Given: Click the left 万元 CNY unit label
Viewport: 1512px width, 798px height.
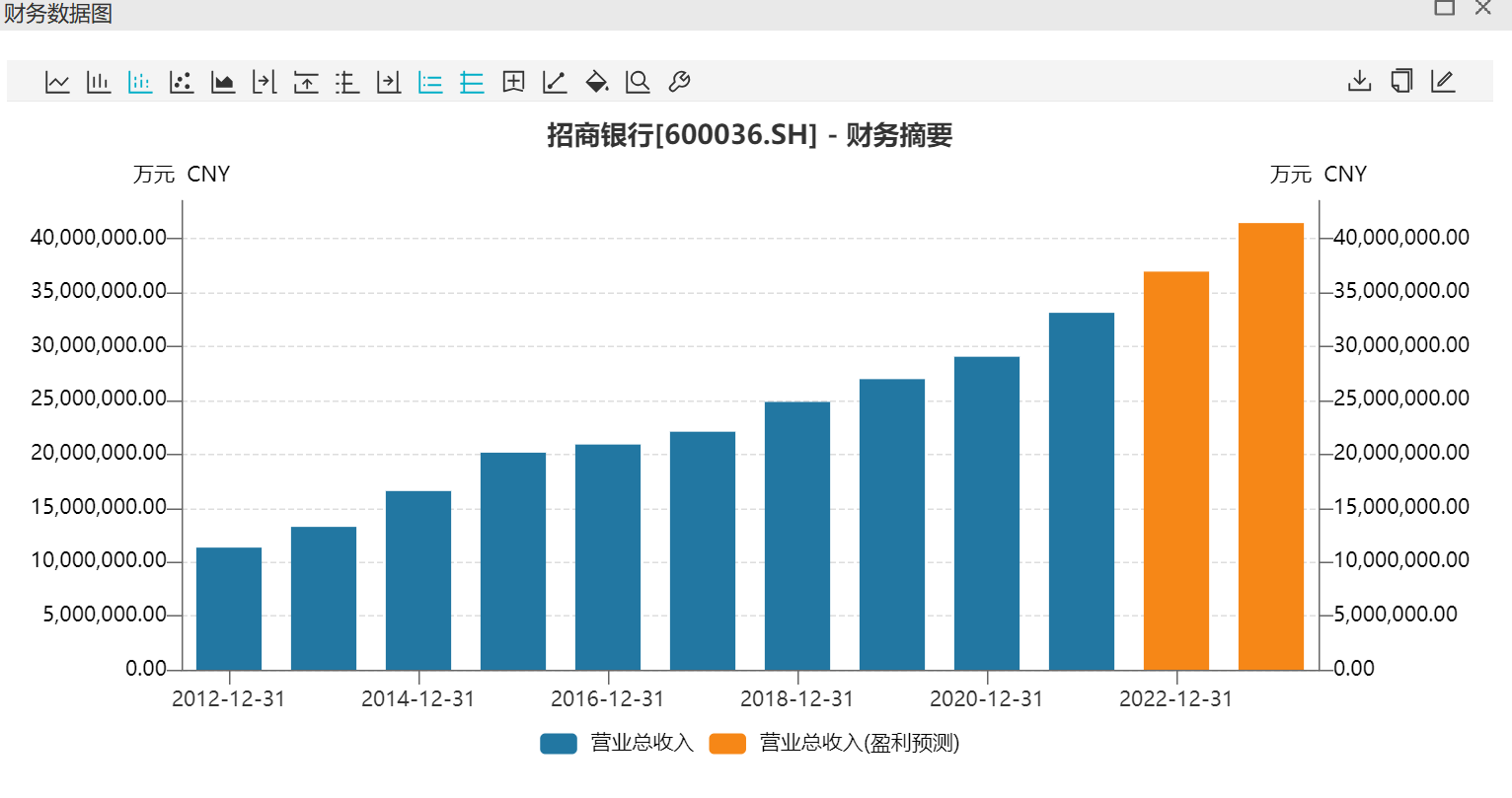Looking at the screenshot, I should point(182,175).
